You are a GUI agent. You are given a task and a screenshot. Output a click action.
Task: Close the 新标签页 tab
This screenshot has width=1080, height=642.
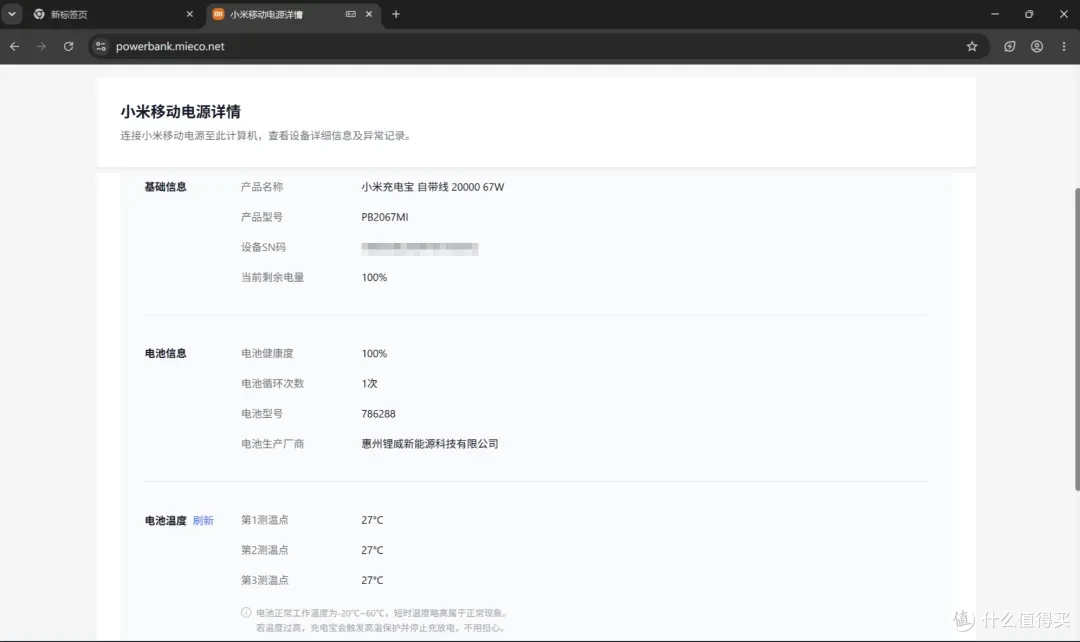pyautogui.click(x=189, y=14)
